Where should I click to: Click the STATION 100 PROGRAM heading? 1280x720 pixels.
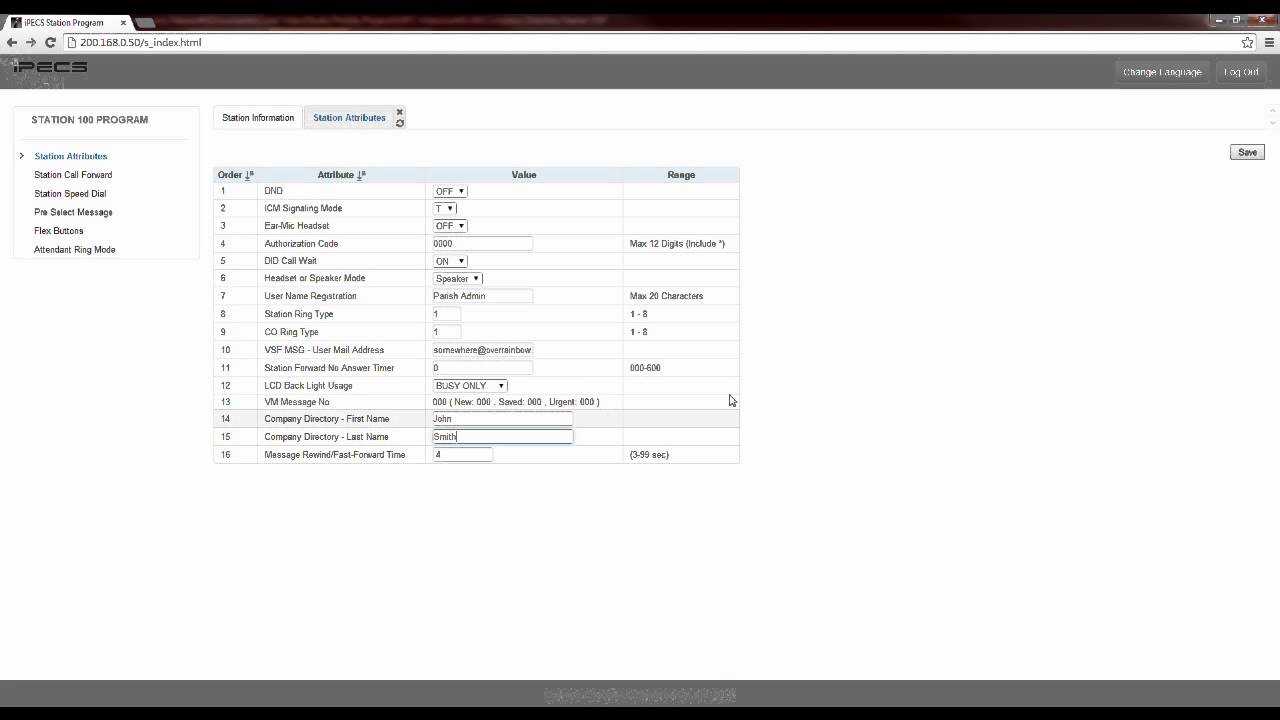(90, 120)
